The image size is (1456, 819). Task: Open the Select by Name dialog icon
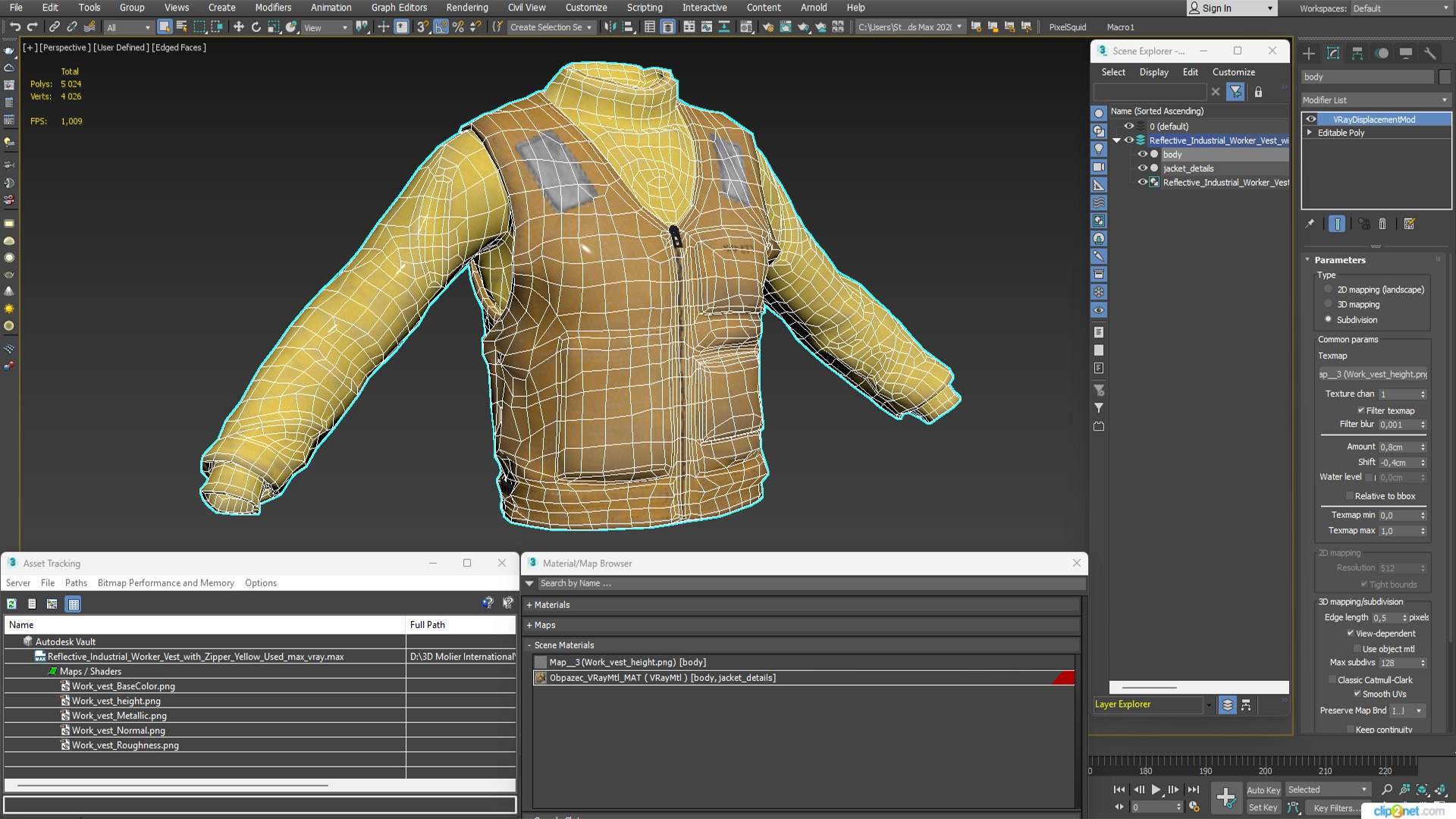[x=182, y=27]
